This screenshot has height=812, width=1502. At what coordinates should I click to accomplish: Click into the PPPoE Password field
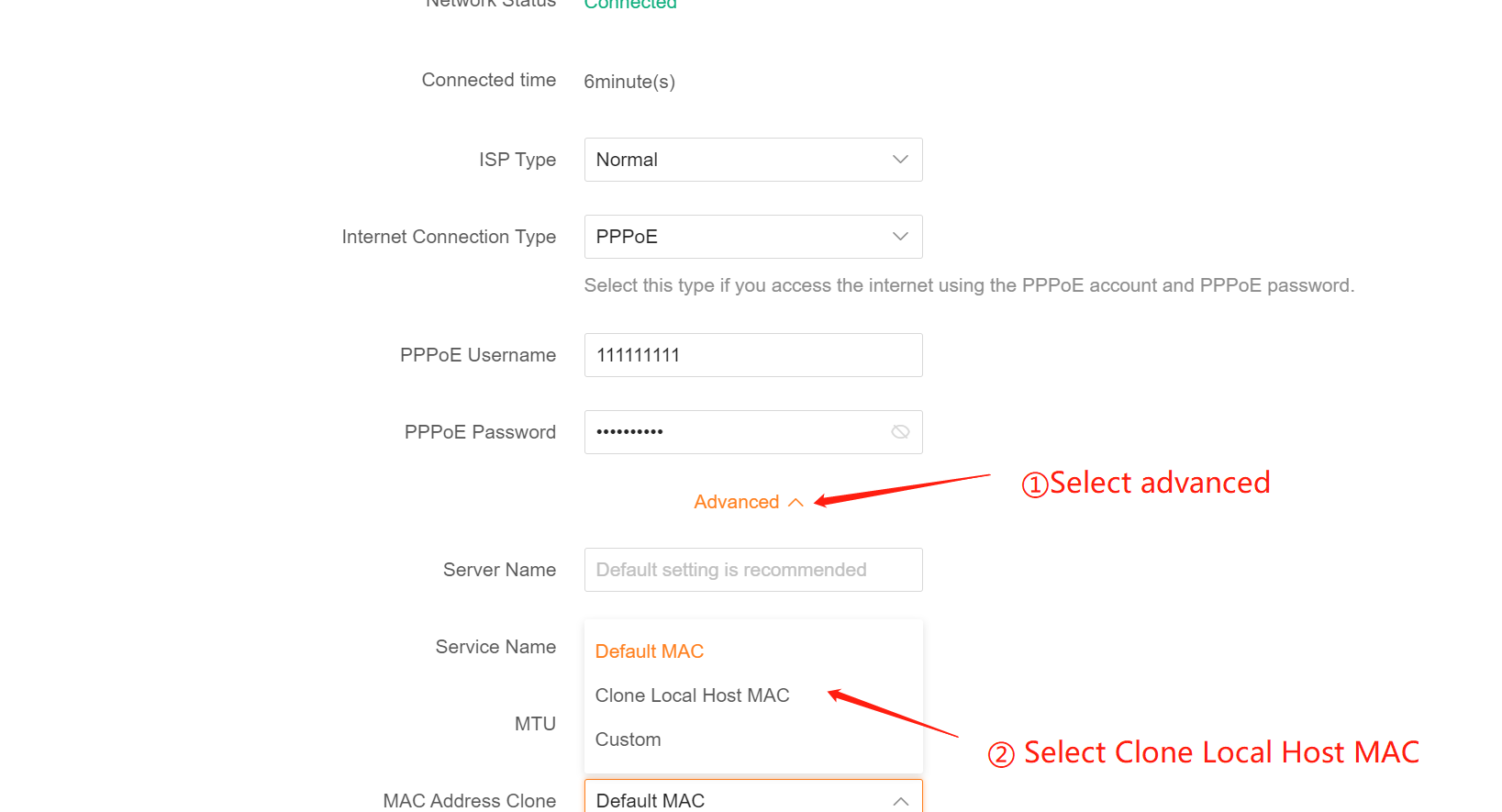pos(734,432)
